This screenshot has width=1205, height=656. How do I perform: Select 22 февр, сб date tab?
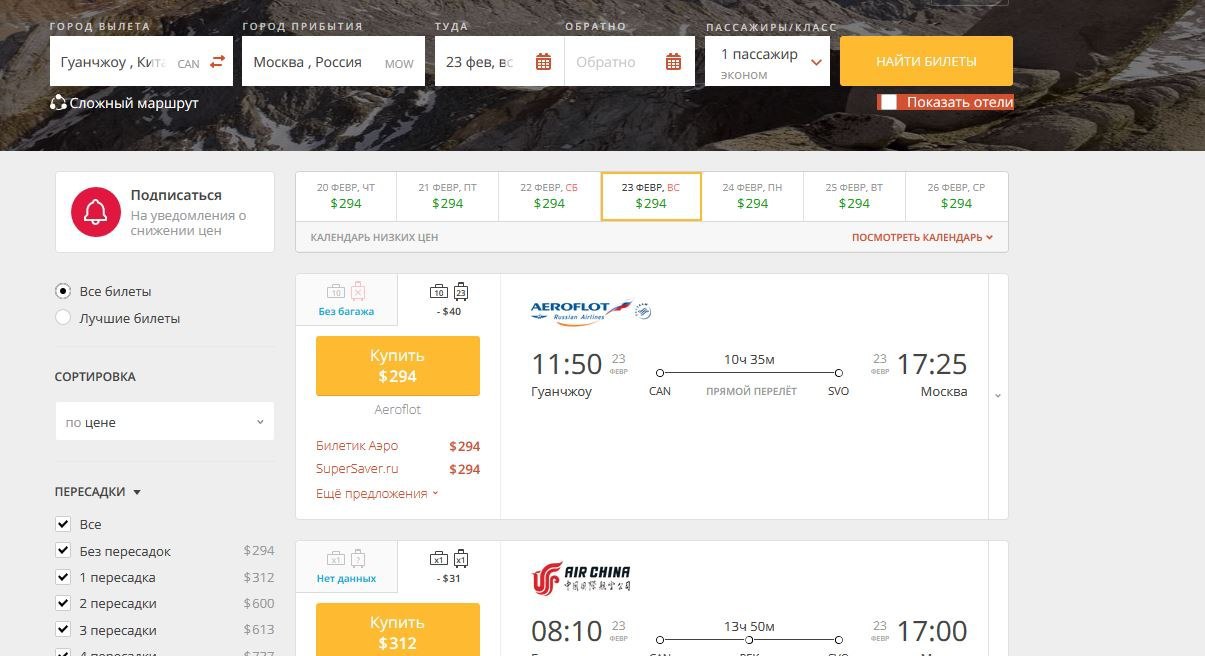(549, 196)
